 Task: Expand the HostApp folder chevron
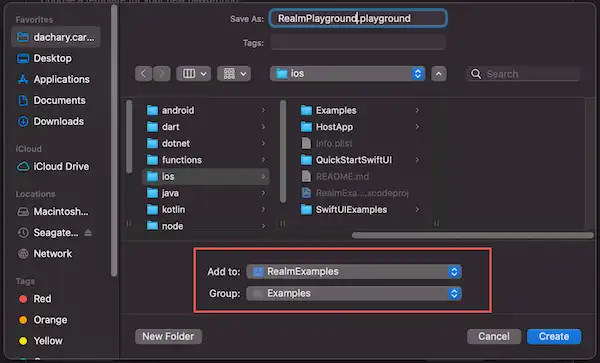point(417,127)
